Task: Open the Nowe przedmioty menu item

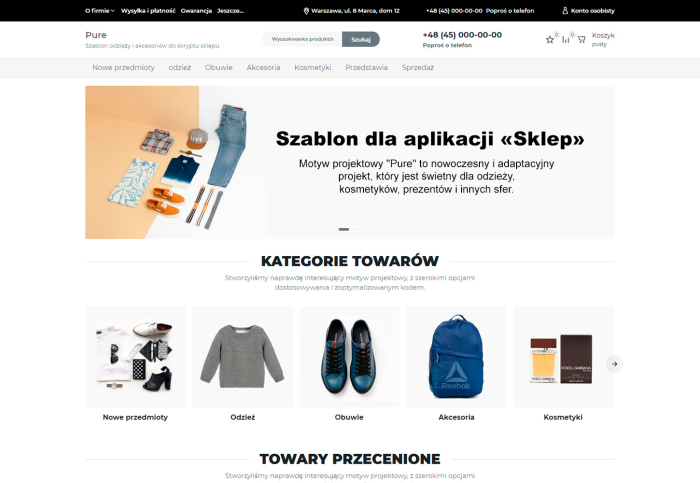Action: tap(124, 67)
